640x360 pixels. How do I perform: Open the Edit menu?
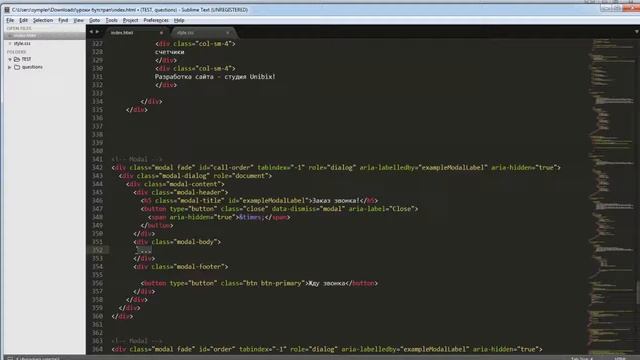(23, 20)
